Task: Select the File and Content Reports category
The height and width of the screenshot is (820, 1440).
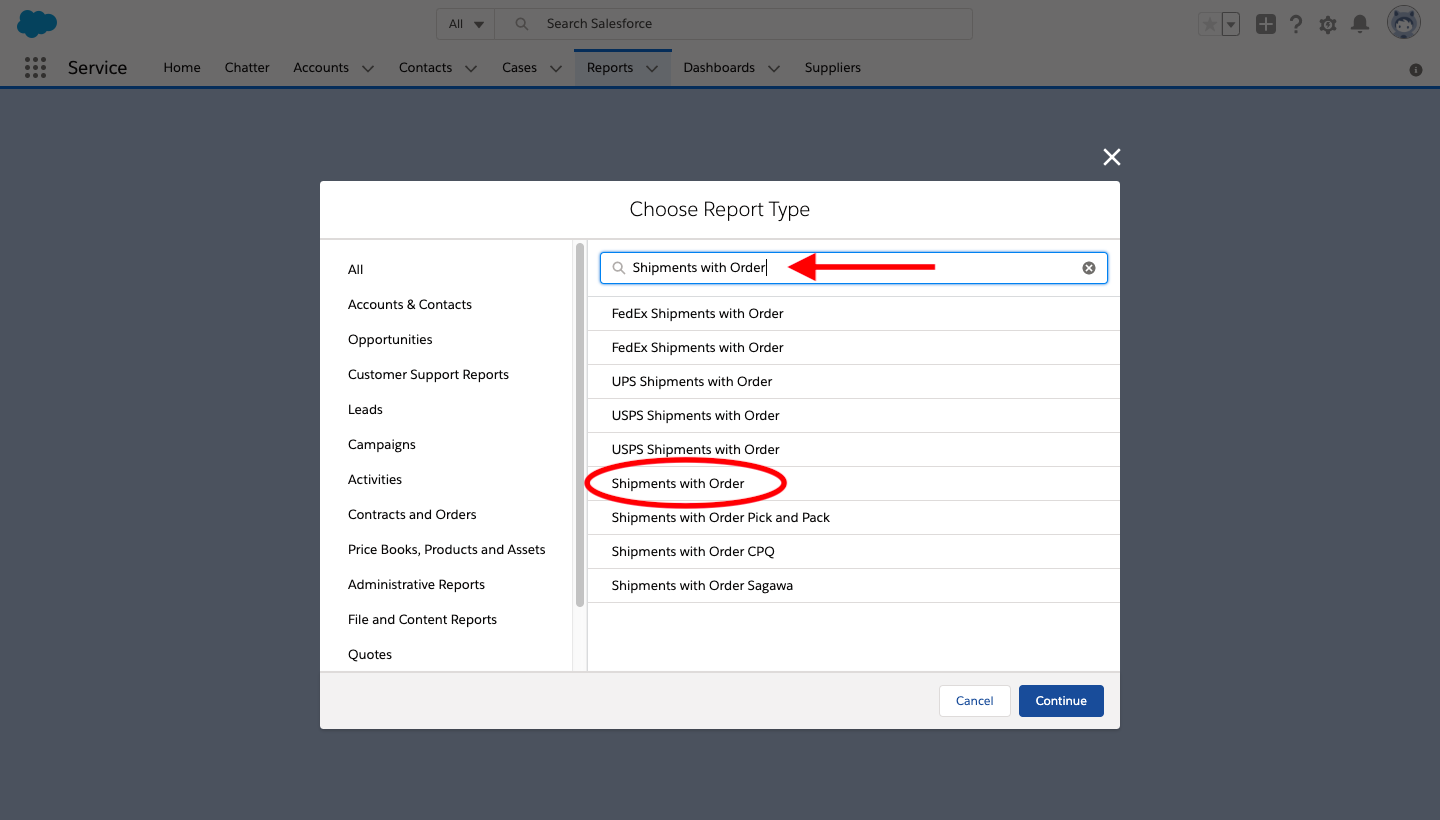Action: [x=422, y=620]
